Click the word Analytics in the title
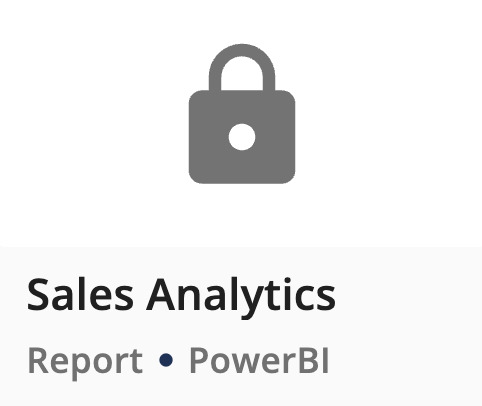This screenshot has height=406, width=482. 241,297
